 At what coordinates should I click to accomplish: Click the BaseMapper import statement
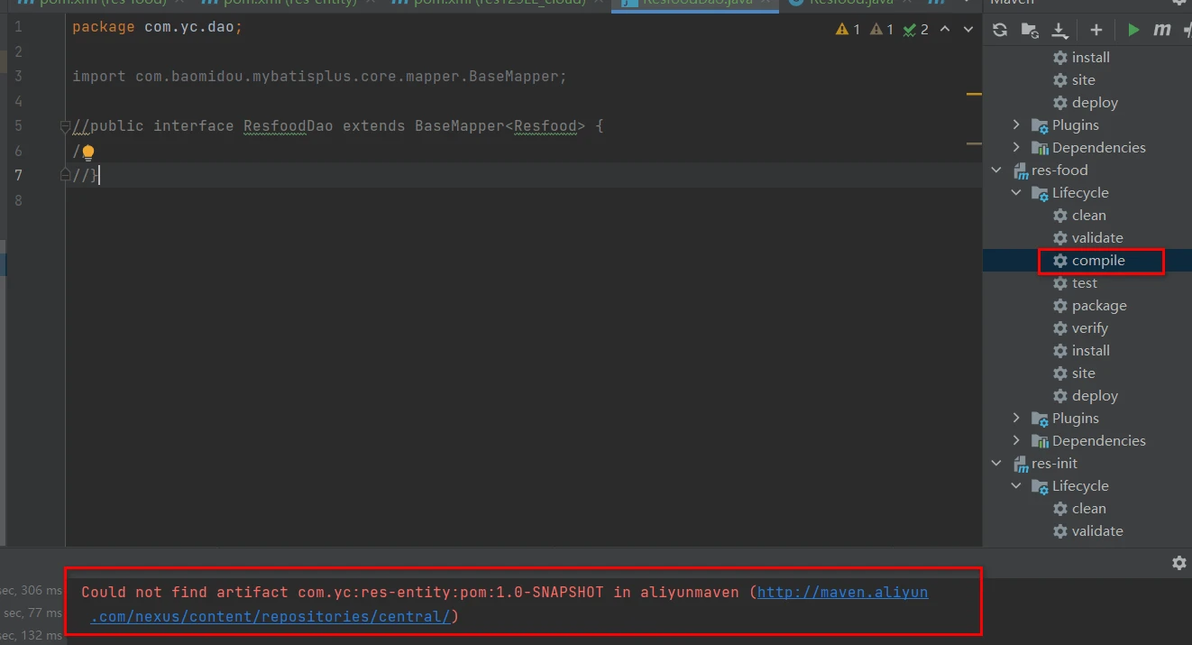[319, 77]
